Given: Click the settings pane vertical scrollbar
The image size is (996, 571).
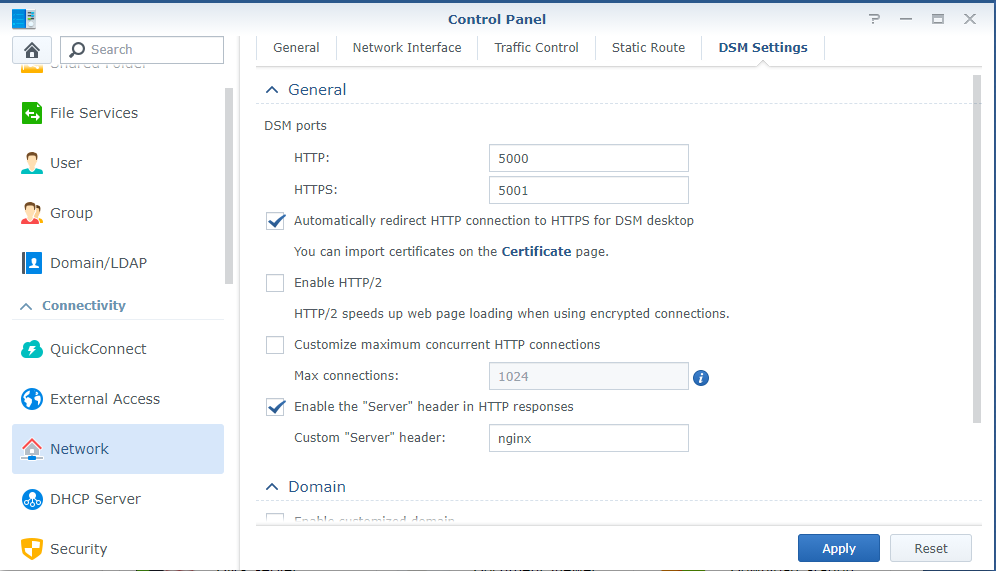Looking at the screenshot, I should click(977, 249).
